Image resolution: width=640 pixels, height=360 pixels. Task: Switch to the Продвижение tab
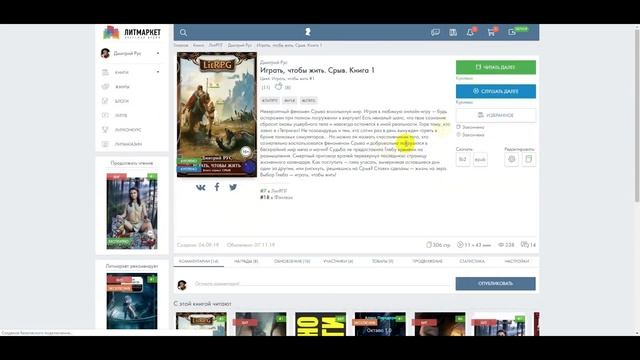coord(427,261)
